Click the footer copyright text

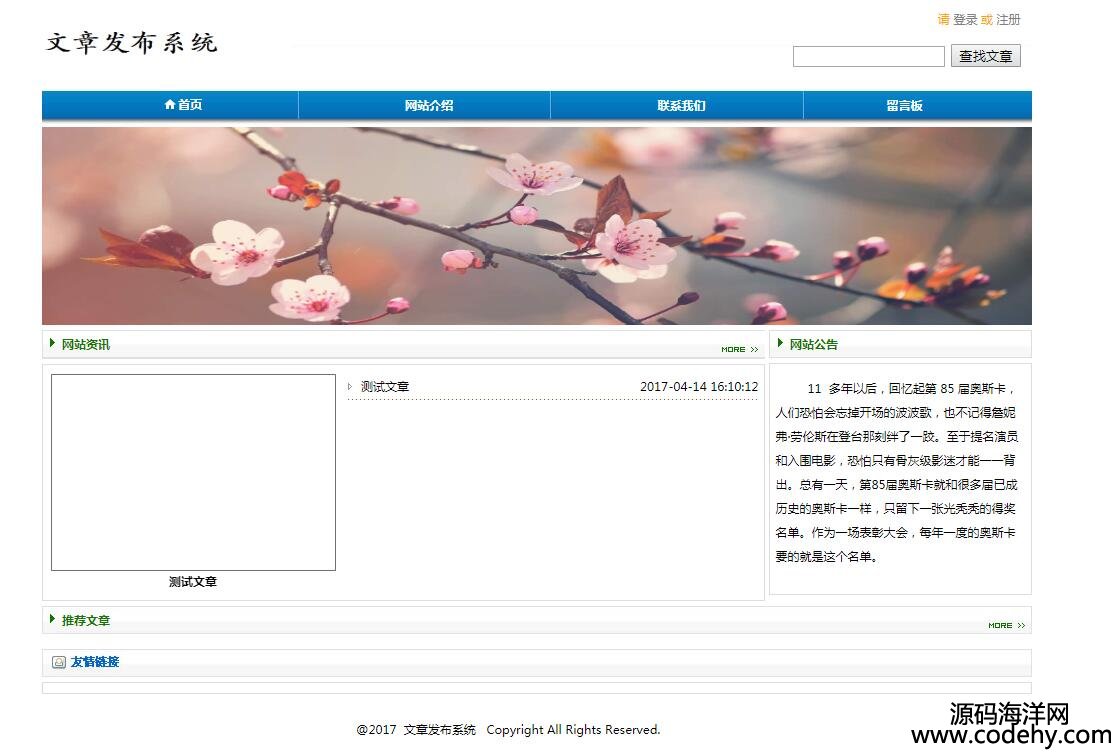508,729
